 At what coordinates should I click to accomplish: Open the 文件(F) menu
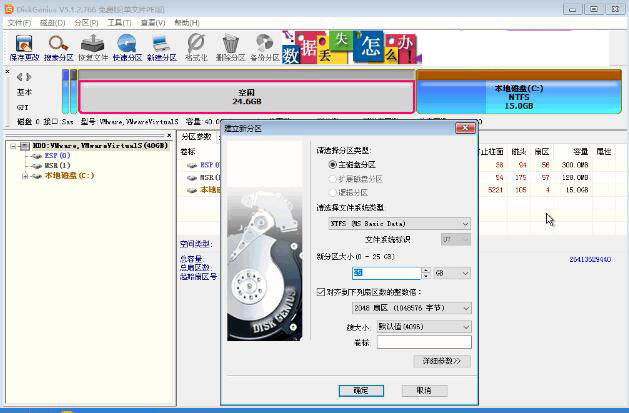[x=19, y=23]
